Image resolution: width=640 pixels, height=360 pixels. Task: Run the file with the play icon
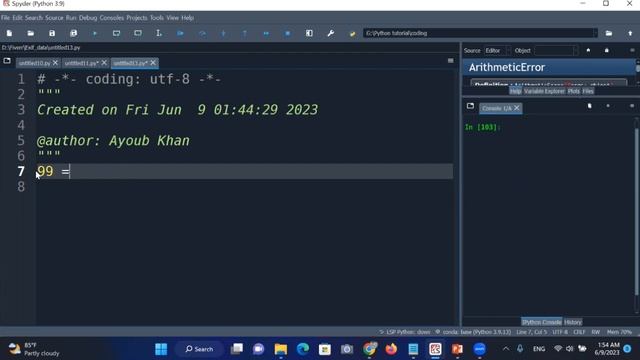95,33
